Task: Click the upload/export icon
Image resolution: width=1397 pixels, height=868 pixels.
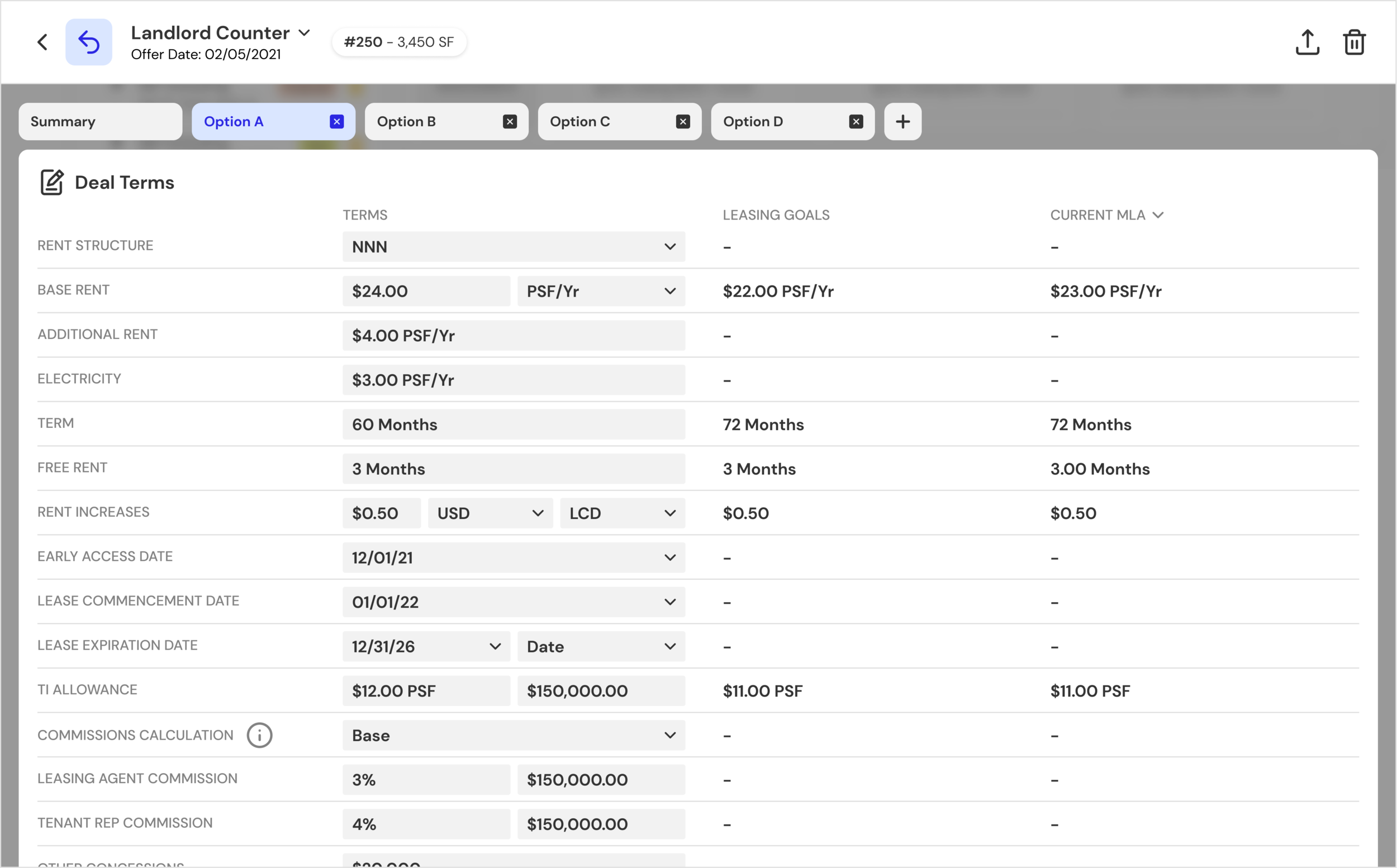Action: [1307, 41]
